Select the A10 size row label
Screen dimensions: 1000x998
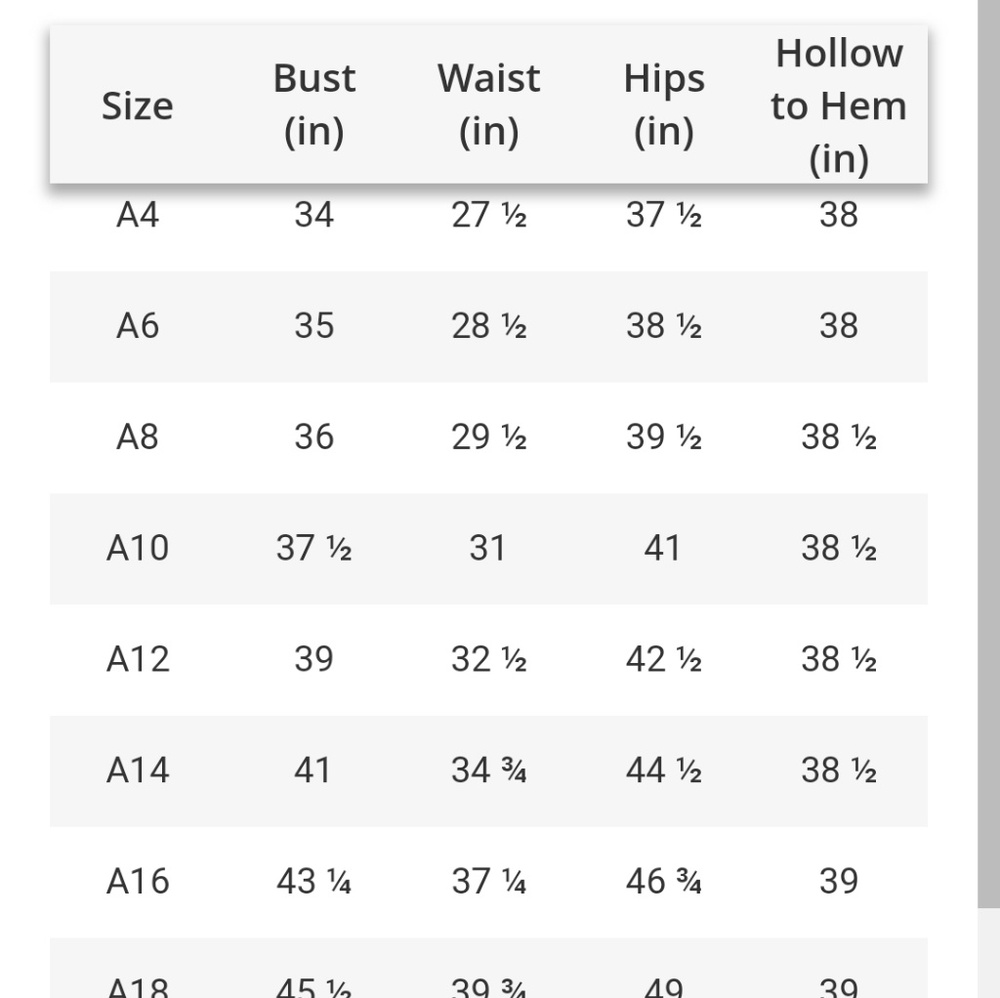[138, 548]
